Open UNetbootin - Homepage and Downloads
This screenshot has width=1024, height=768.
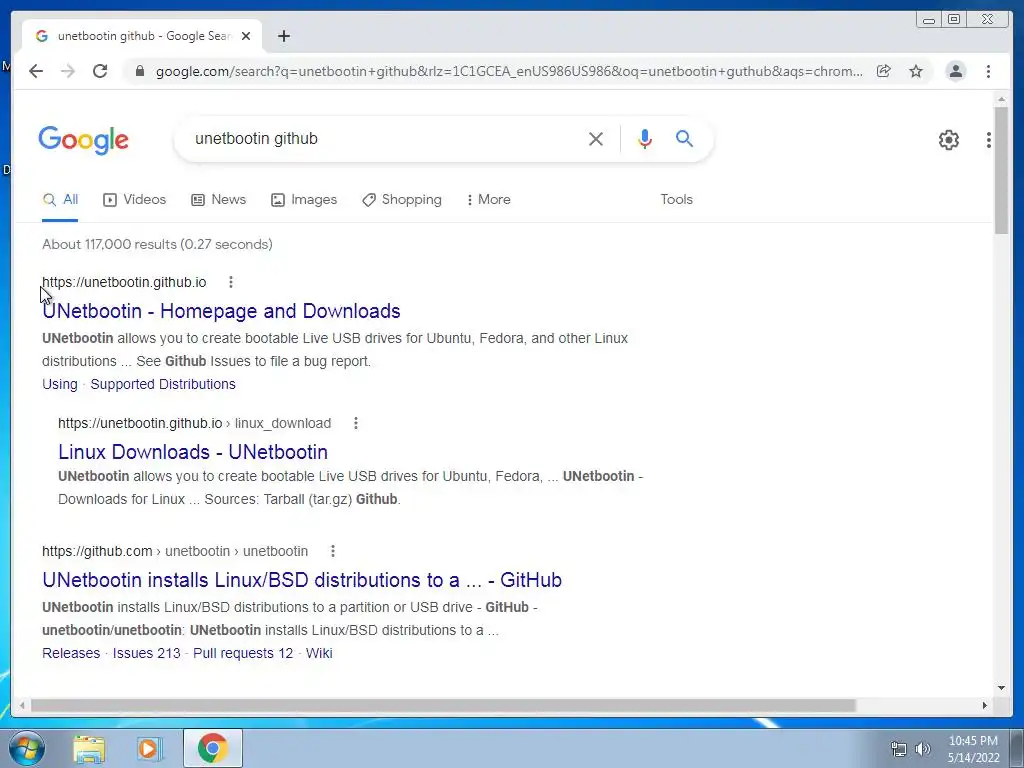(221, 311)
